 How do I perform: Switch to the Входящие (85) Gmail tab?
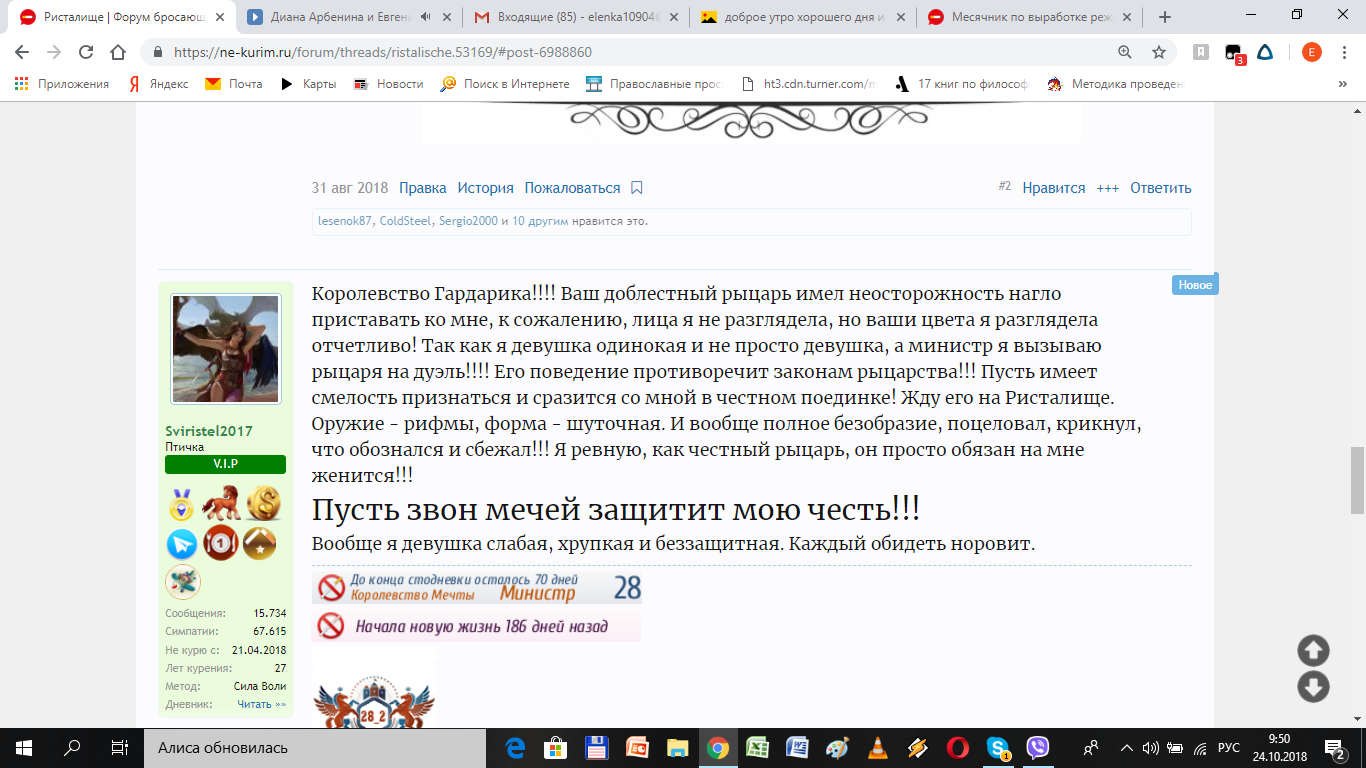pyautogui.click(x=578, y=17)
